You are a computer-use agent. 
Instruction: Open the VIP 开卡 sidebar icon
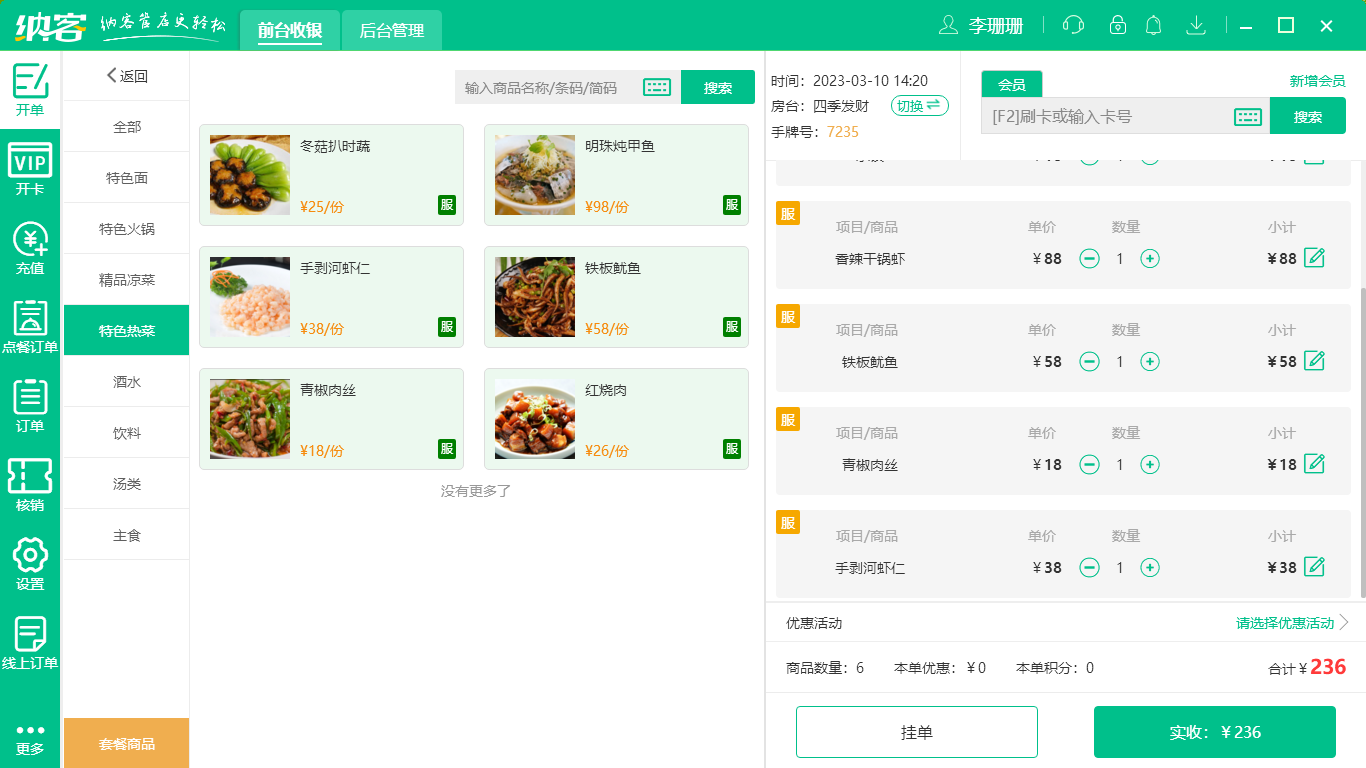(30, 169)
